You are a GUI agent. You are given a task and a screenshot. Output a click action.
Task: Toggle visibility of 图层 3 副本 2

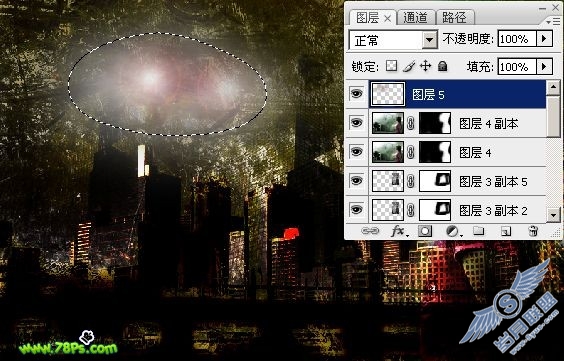tap(356, 209)
